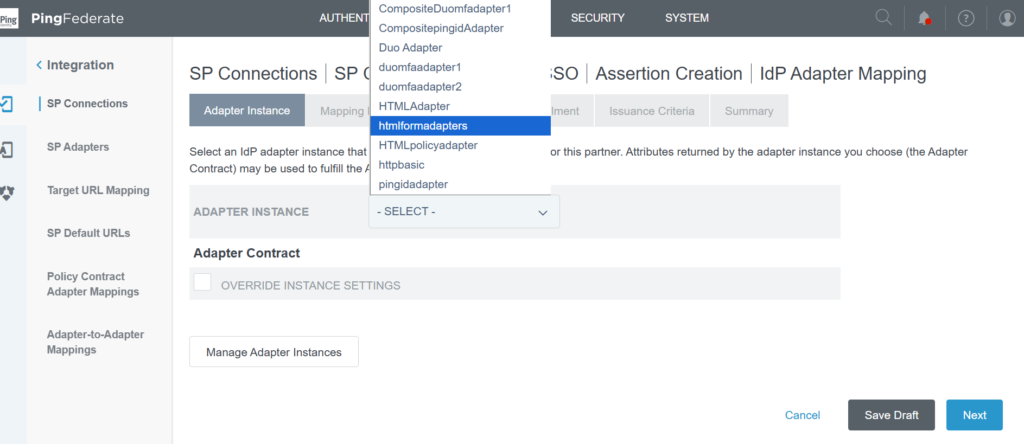This screenshot has width=1024, height=444.
Task: Expand the Adapter Instance select dropdown
Action: tap(464, 212)
